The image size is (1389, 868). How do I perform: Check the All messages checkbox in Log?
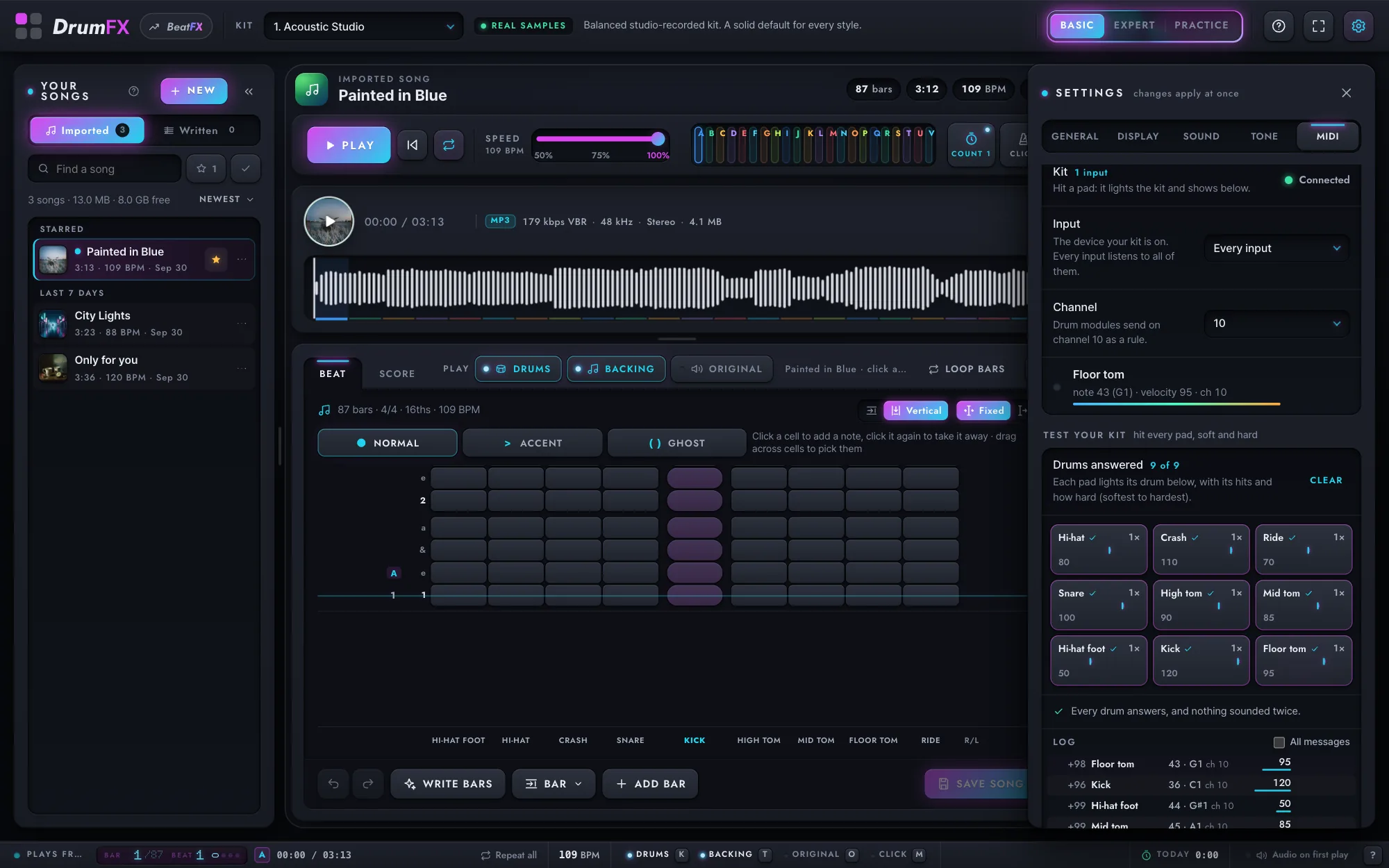[1279, 742]
